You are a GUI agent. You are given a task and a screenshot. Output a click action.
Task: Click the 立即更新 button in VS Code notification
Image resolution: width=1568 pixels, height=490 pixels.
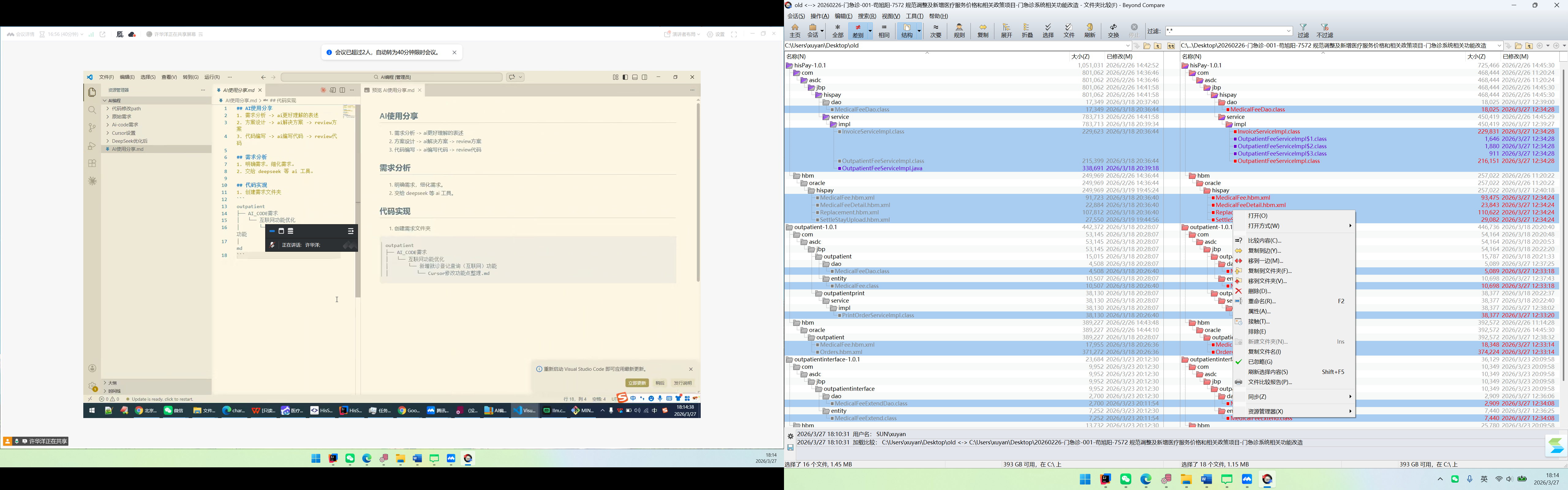point(637,383)
